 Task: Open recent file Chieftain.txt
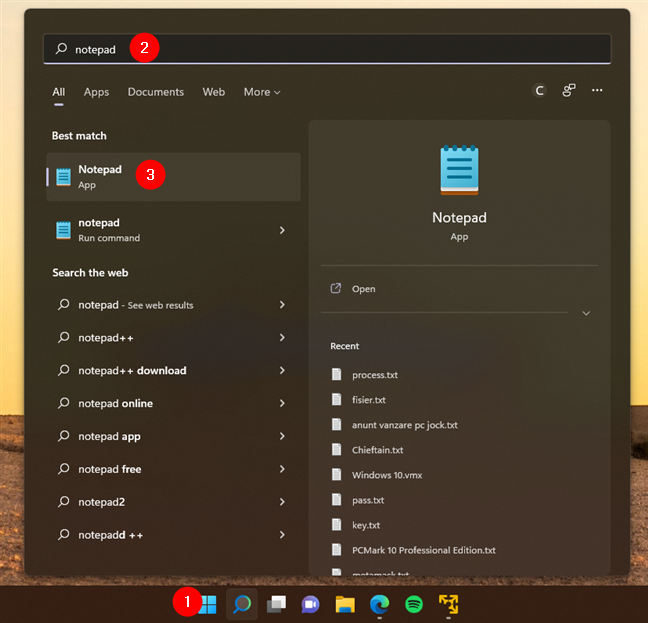(x=377, y=449)
